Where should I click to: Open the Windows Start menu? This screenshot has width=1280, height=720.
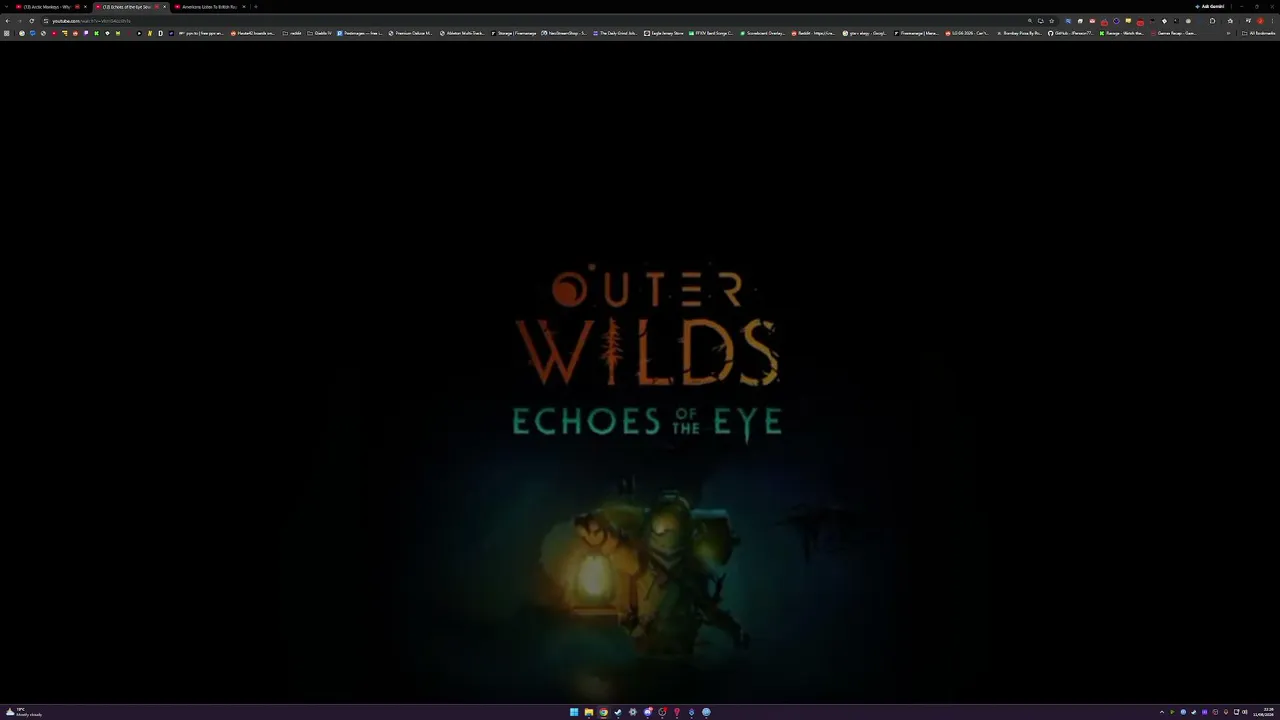[574, 712]
